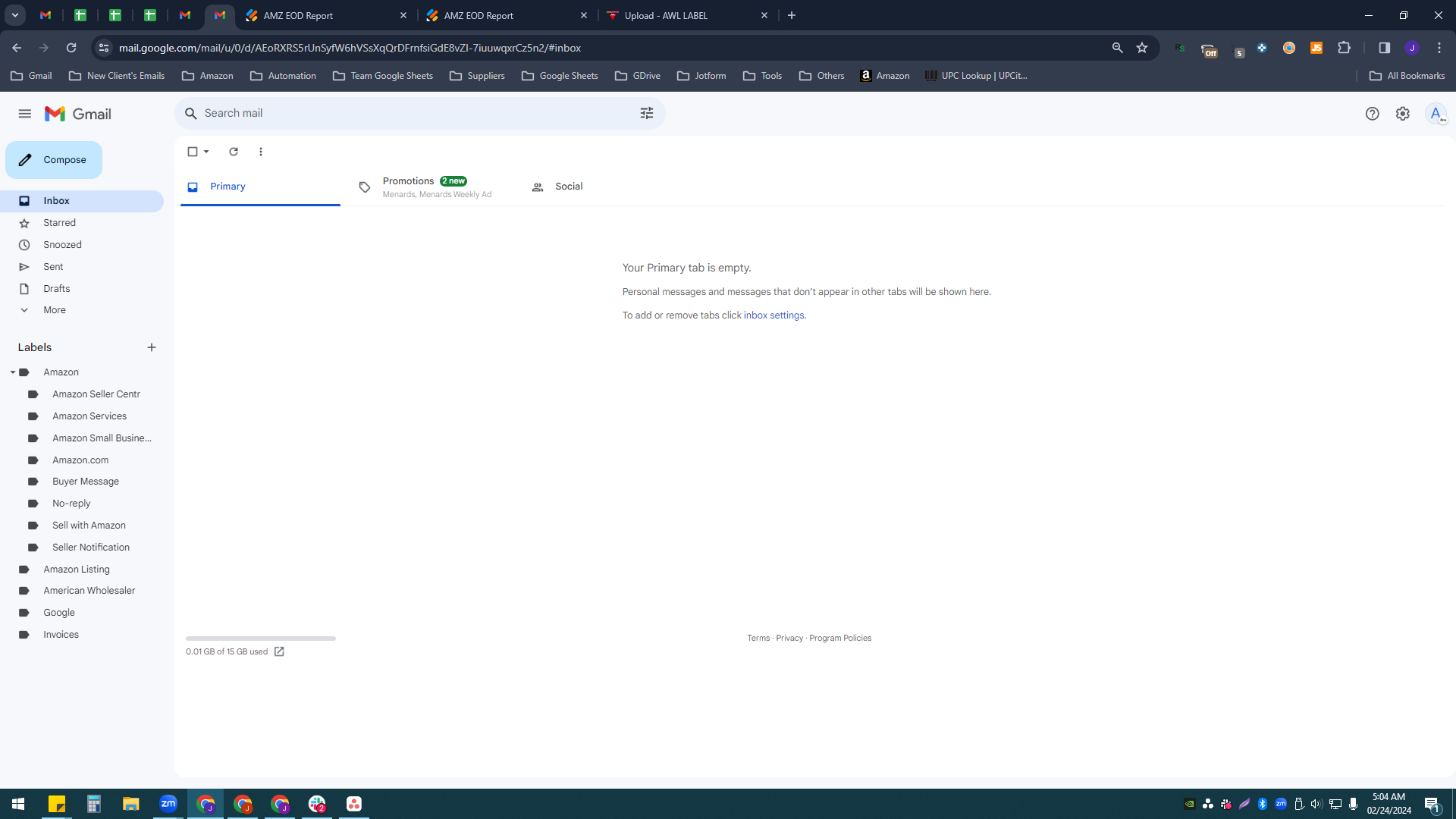Image resolution: width=1456 pixels, height=819 pixels.
Task: Open the Terms link
Action: 758,639
